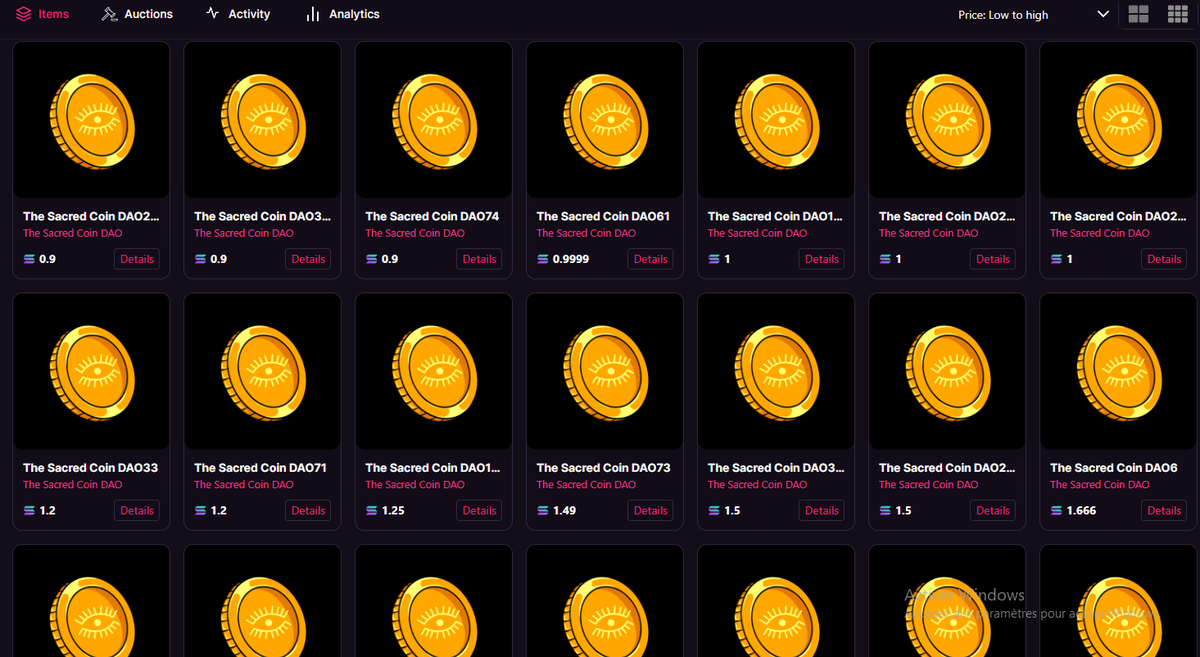The height and width of the screenshot is (657, 1200).
Task: Open Details for The Sacred Coin DAO73
Action: click(x=650, y=510)
